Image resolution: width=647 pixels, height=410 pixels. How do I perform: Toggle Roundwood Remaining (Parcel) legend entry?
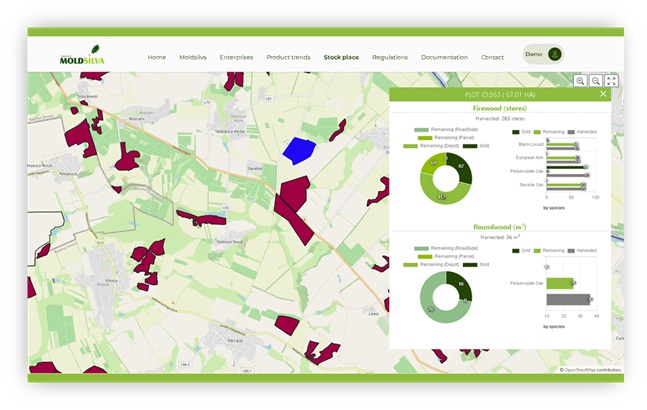446,257
